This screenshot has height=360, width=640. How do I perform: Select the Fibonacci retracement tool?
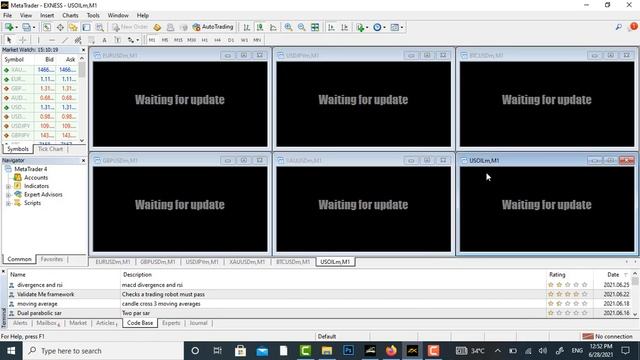coord(91,40)
